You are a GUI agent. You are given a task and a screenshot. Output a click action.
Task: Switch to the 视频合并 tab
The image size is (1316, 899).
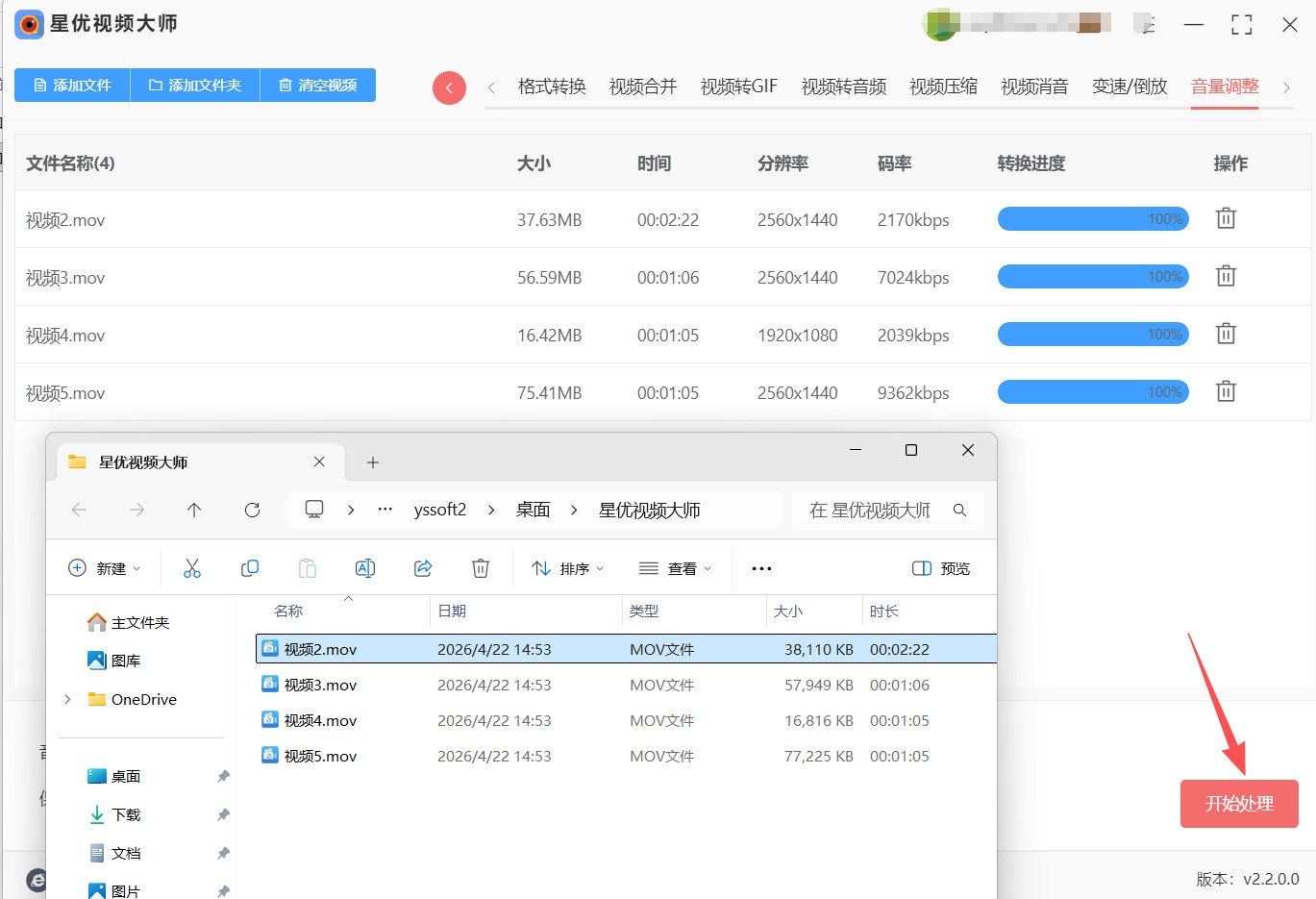point(643,87)
